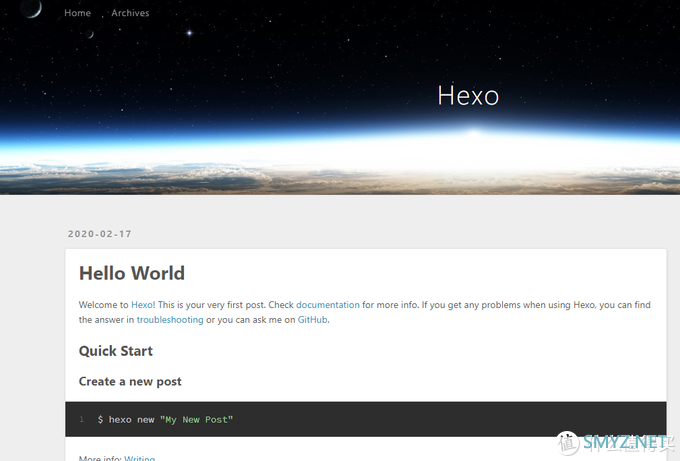Open the Writing link under More info

pos(140,458)
